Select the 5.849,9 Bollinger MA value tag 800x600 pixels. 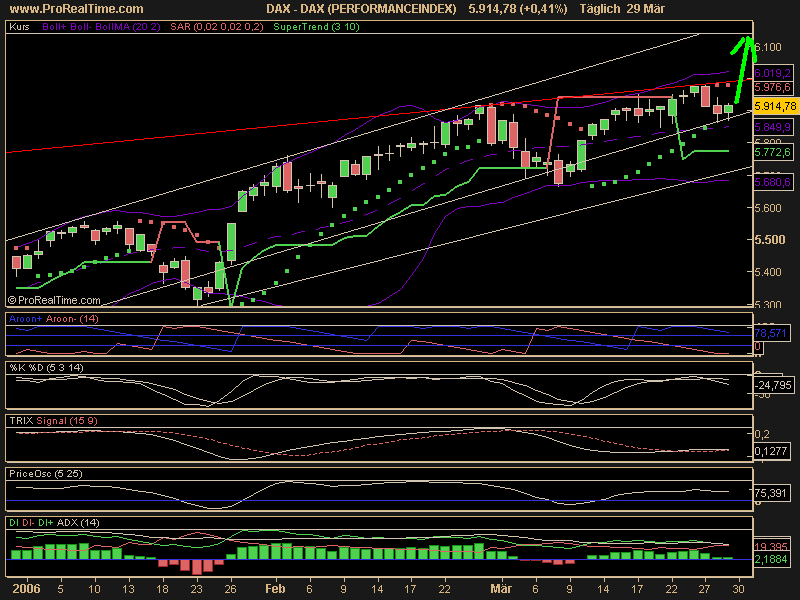click(x=773, y=127)
